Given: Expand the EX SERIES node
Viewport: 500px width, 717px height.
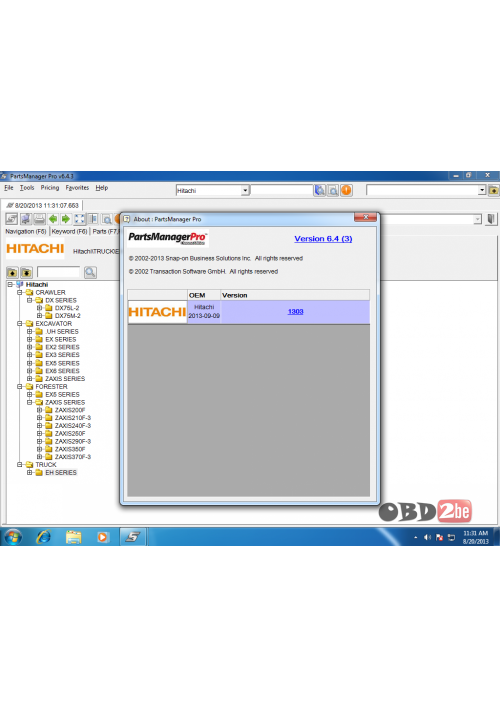Looking at the screenshot, I should click(29, 339).
